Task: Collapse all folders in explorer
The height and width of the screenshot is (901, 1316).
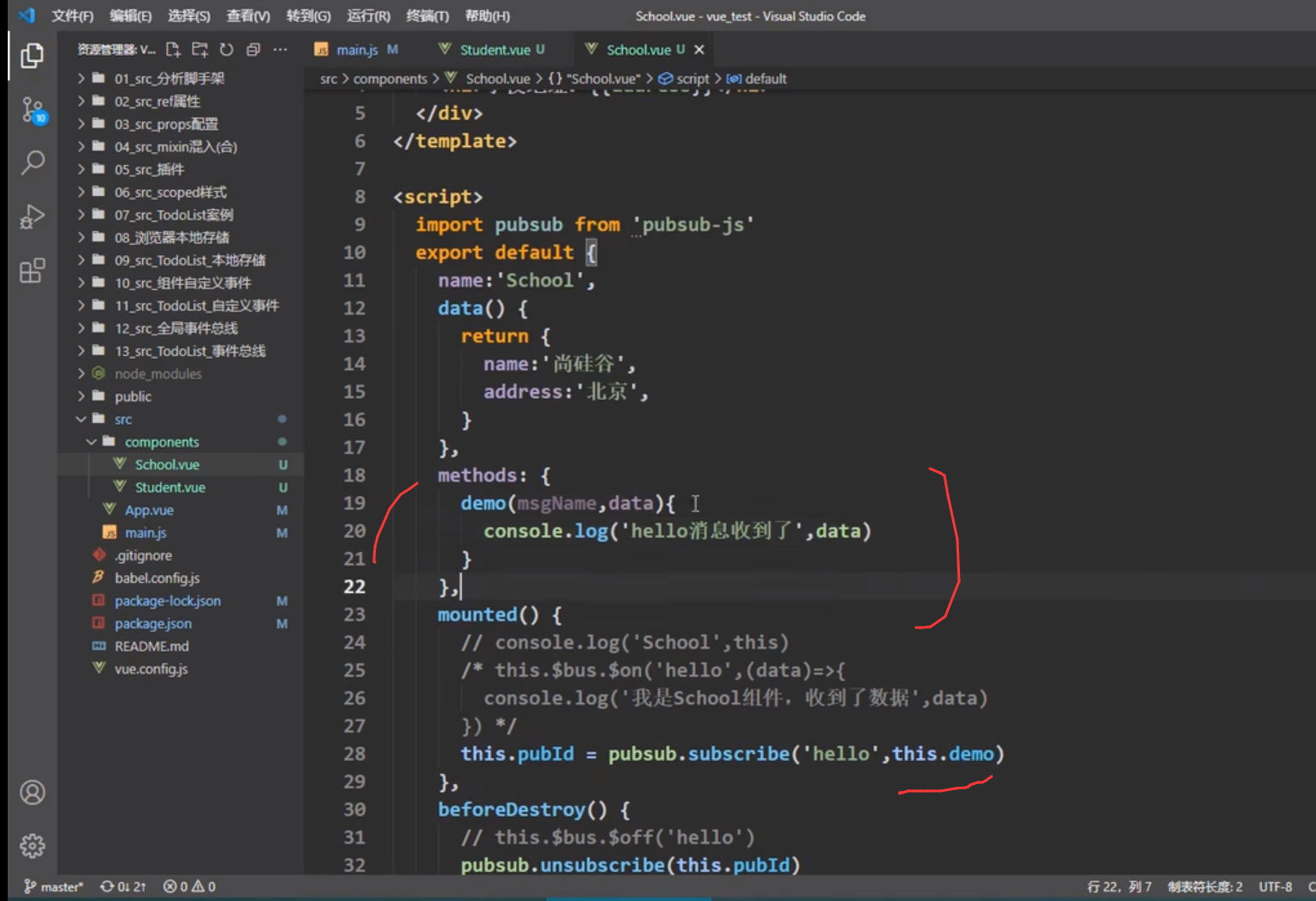Action: point(253,50)
